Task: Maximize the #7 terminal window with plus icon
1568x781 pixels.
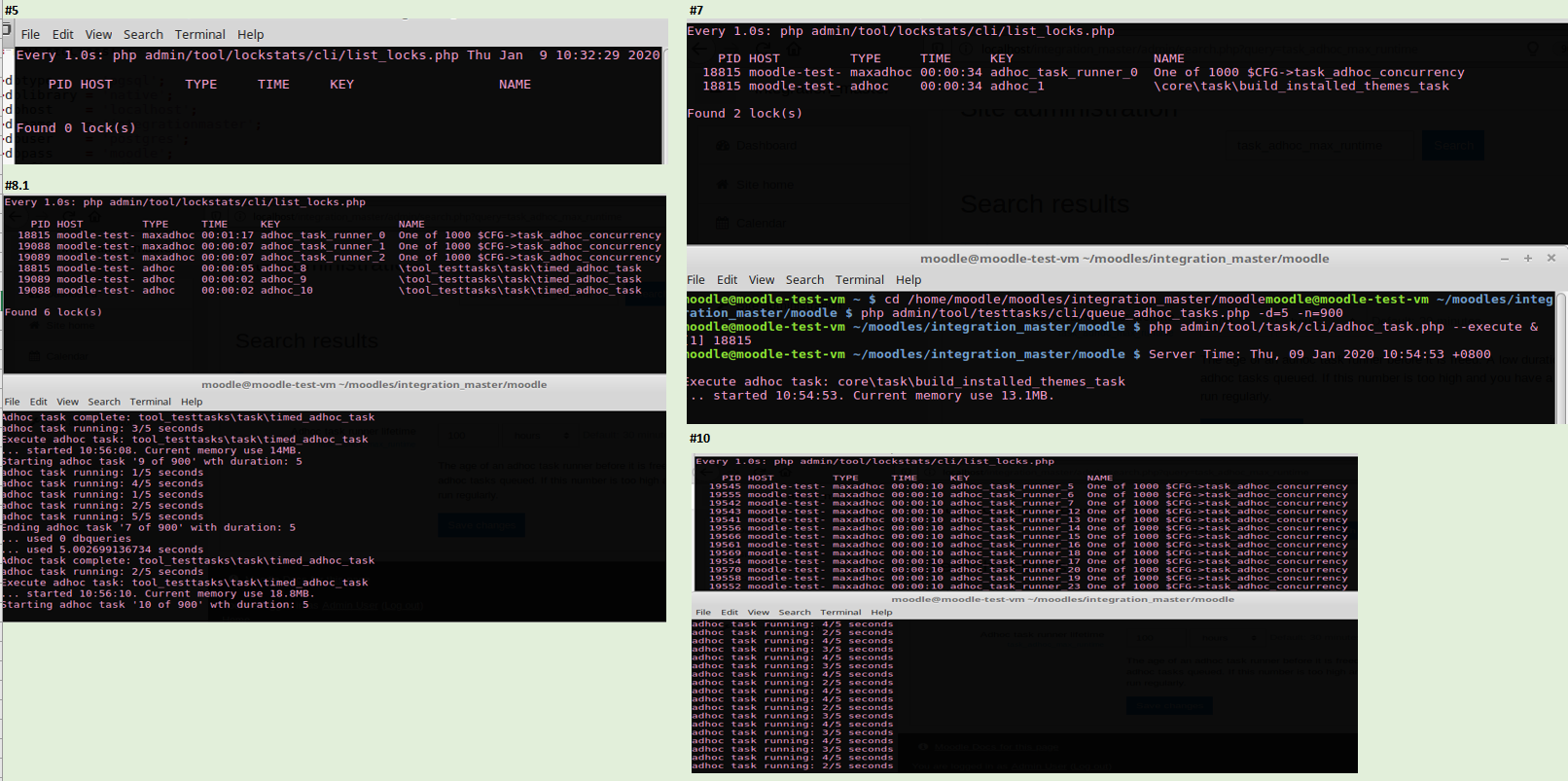Action: tap(1528, 259)
